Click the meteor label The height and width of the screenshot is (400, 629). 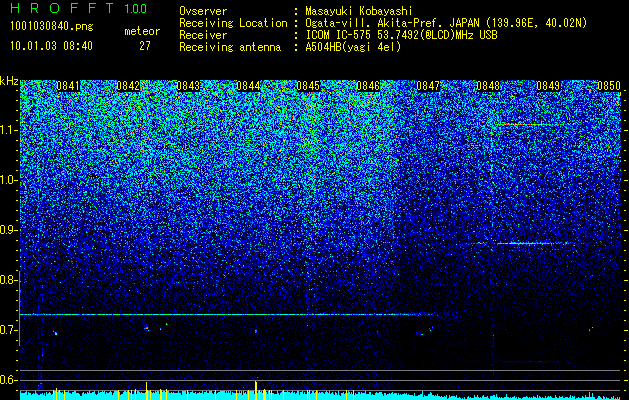pos(142,31)
